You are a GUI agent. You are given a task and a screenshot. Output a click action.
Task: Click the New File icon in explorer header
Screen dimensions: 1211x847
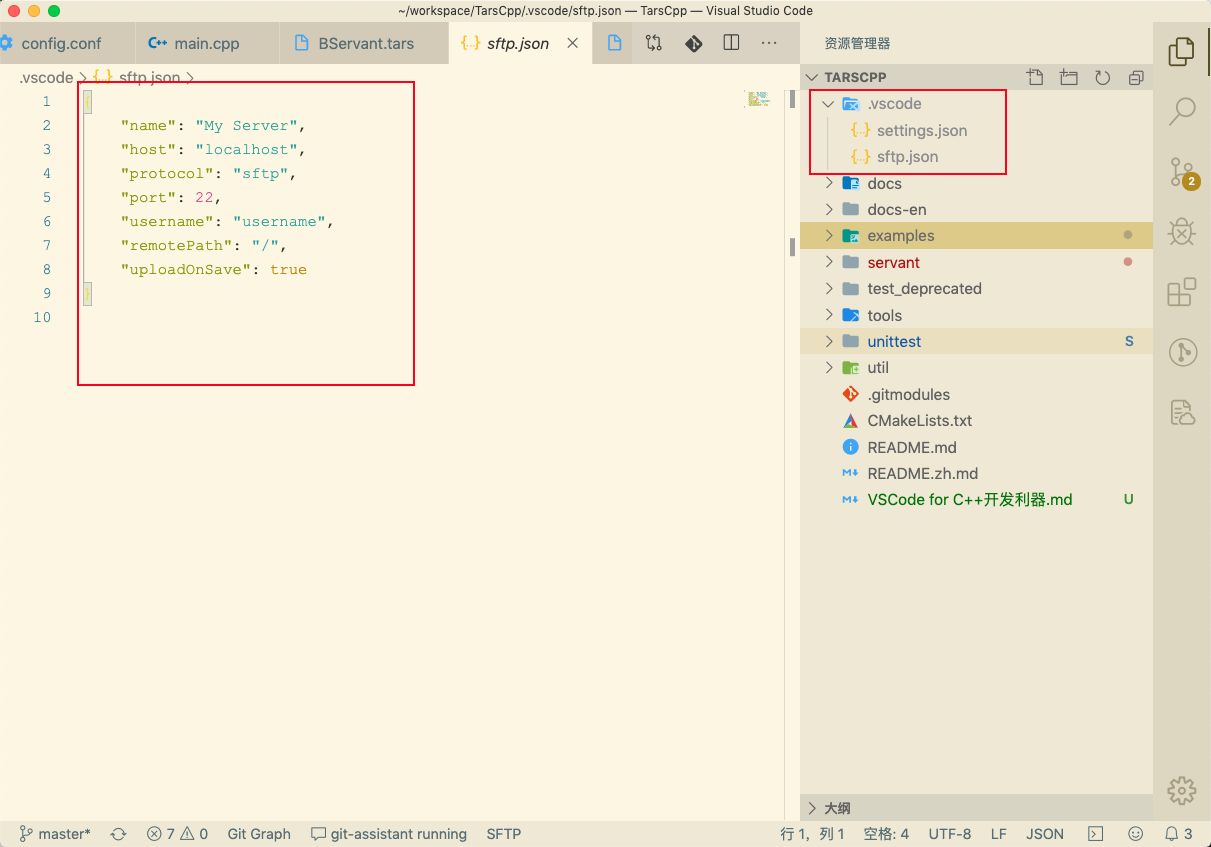click(x=1035, y=77)
